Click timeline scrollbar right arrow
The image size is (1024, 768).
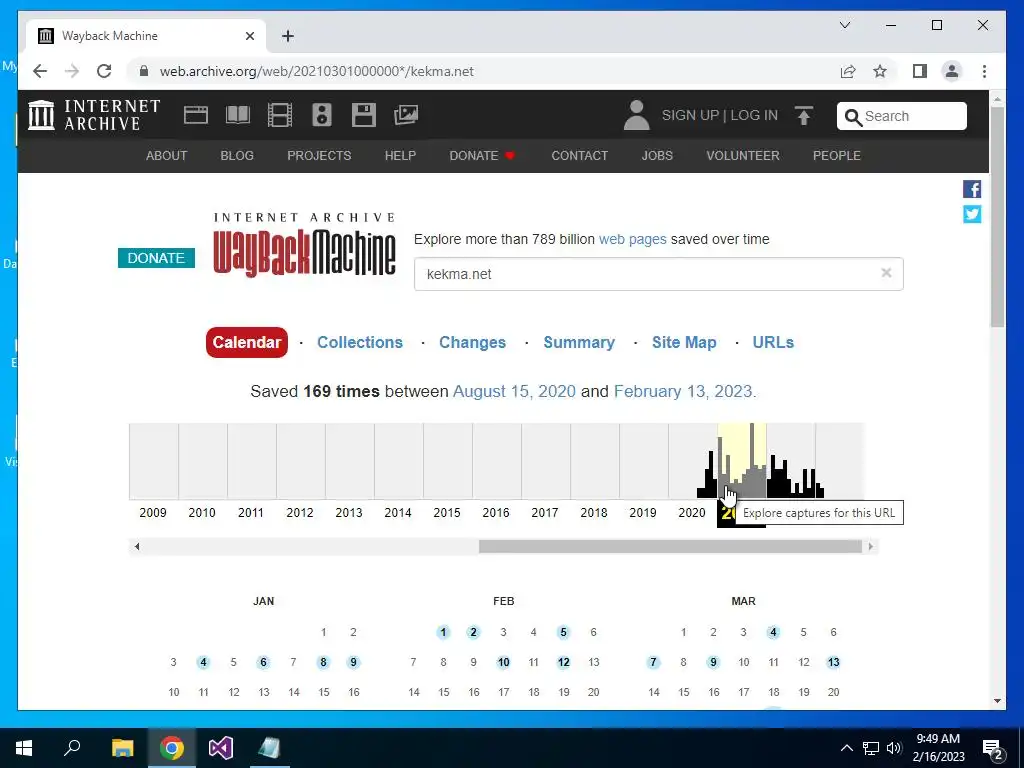871,547
